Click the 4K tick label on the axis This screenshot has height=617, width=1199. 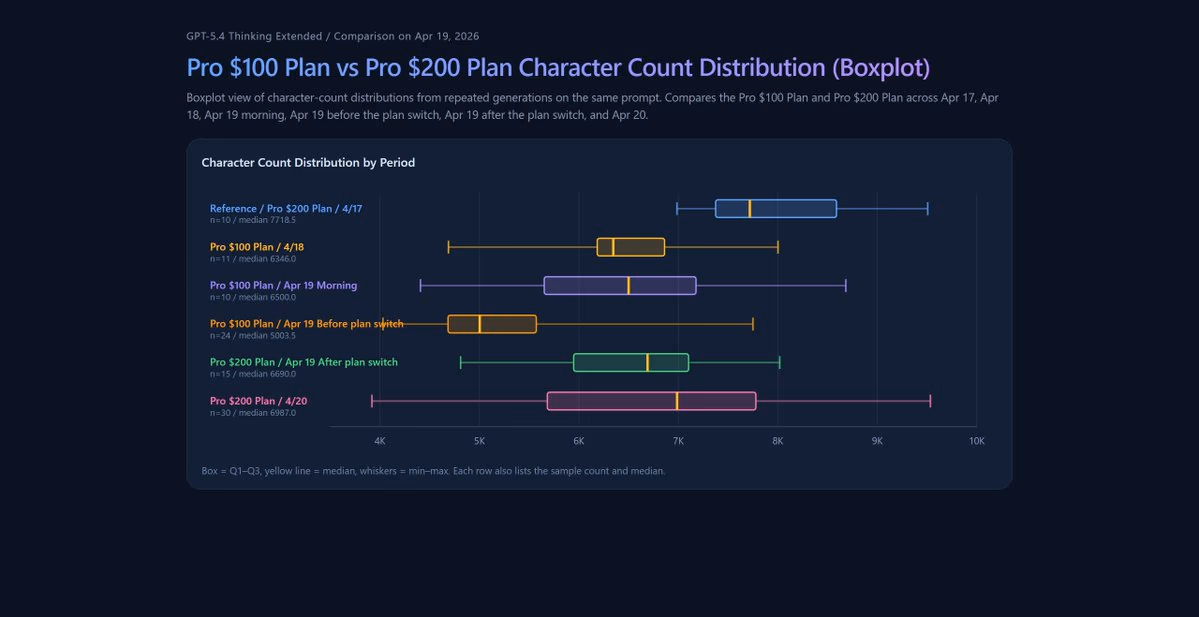click(x=380, y=441)
